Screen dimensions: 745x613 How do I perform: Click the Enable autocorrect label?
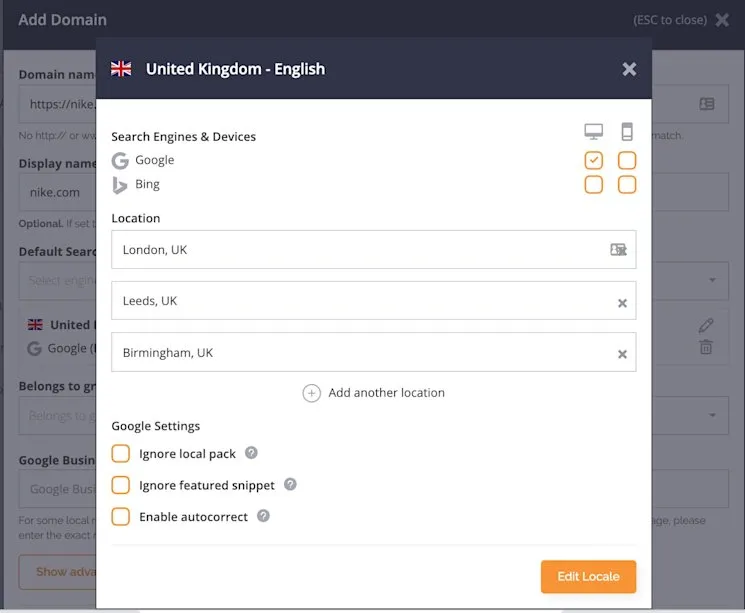[193, 517]
